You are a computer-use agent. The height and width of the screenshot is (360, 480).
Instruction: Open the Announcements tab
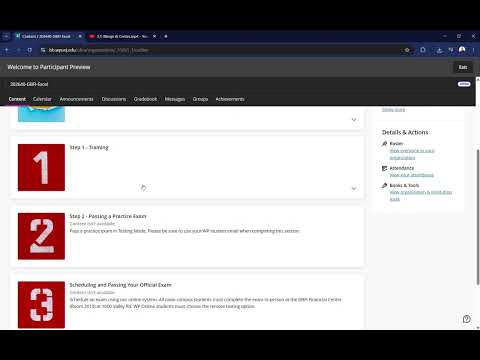tap(77, 99)
